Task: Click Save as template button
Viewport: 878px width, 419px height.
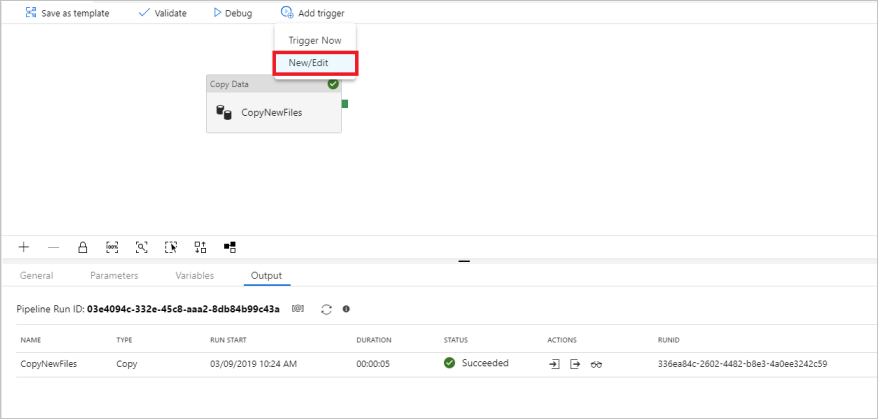Action: pyautogui.click(x=67, y=13)
